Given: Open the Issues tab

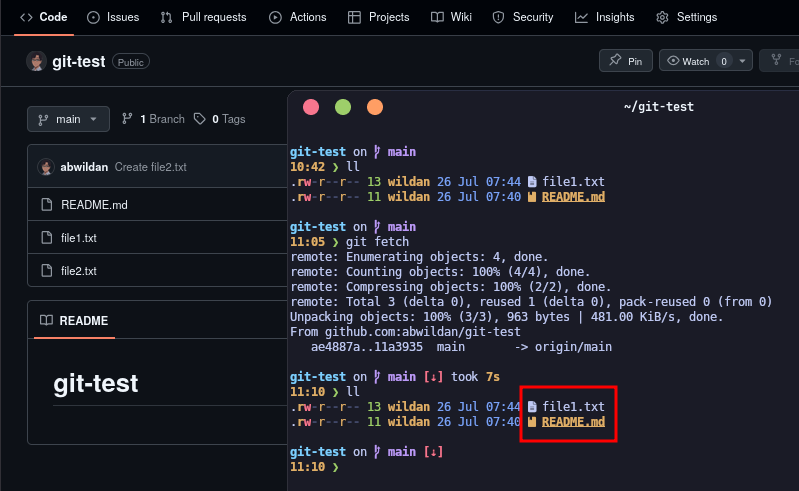Looking at the screenshot, I should 113,17.
